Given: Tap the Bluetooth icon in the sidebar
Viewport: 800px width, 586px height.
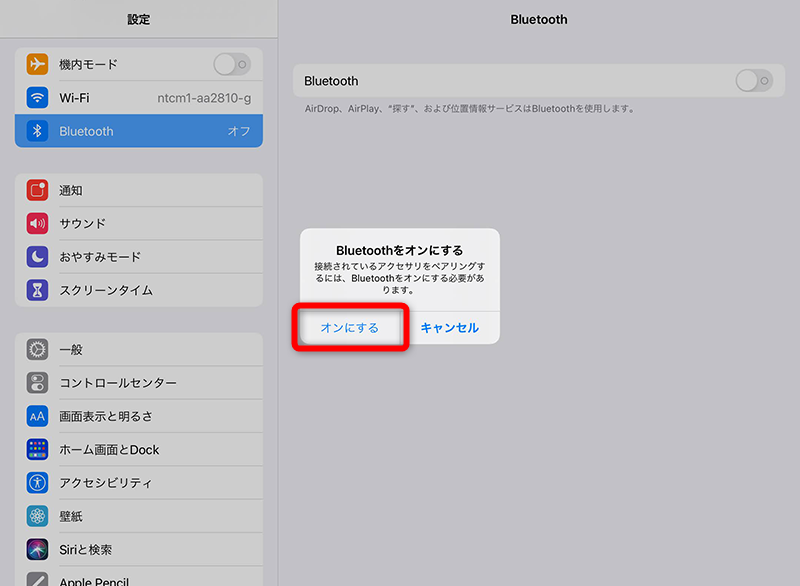Looking at the screenshot, I should click(37, 131).
